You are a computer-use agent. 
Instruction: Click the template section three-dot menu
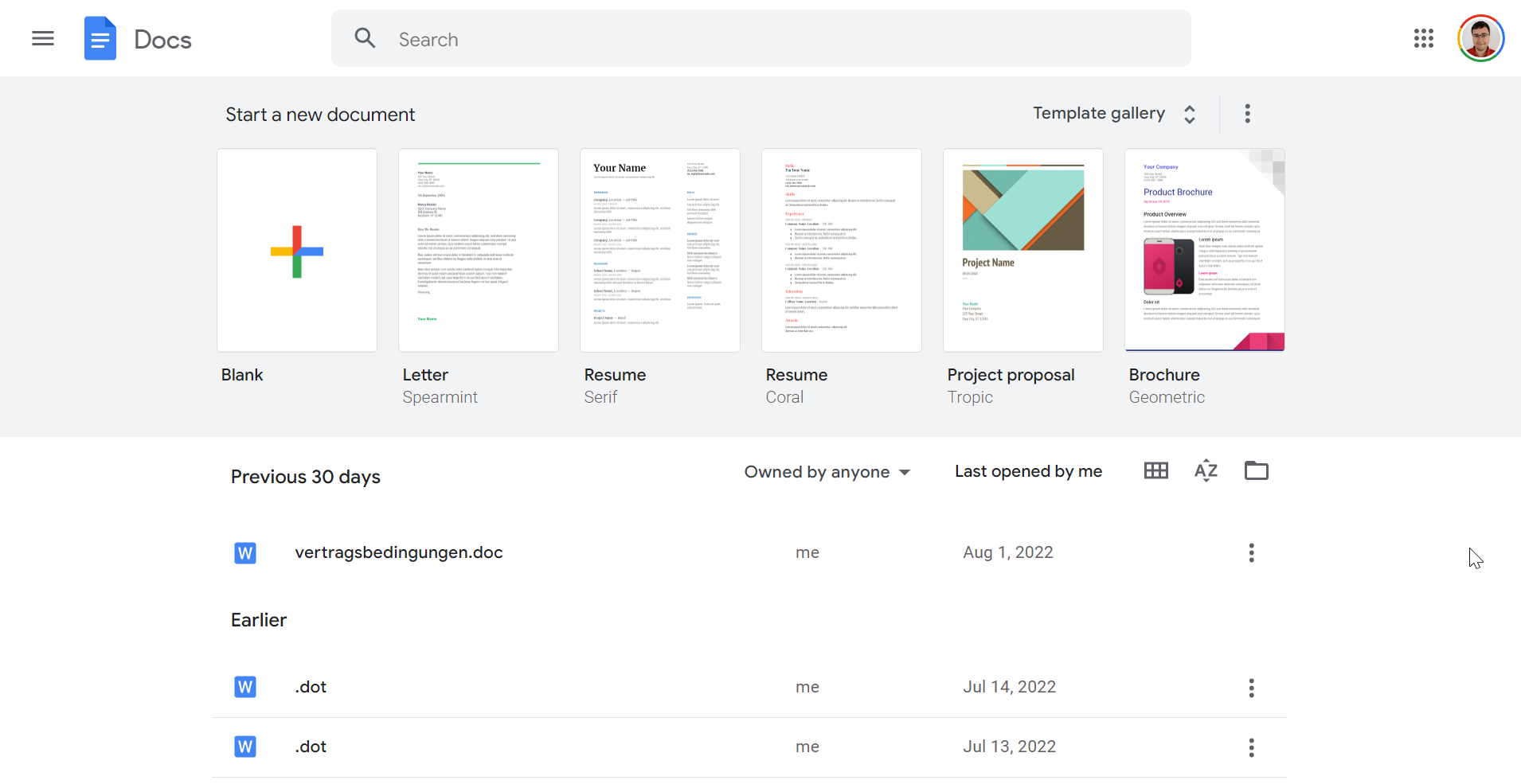(1247, 114)
